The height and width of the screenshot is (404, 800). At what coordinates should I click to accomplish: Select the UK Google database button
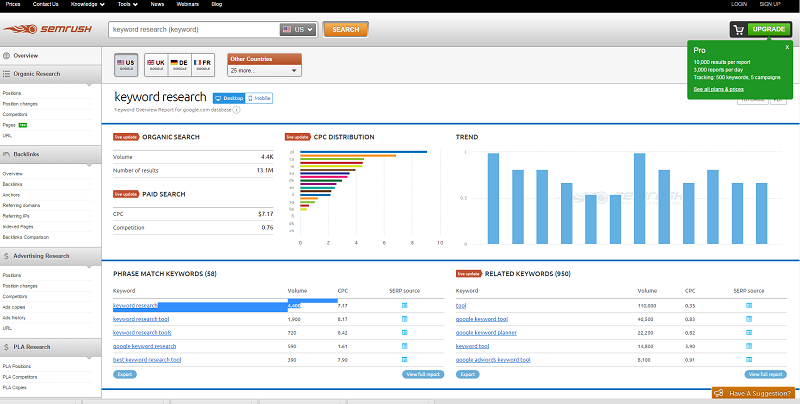156,65
